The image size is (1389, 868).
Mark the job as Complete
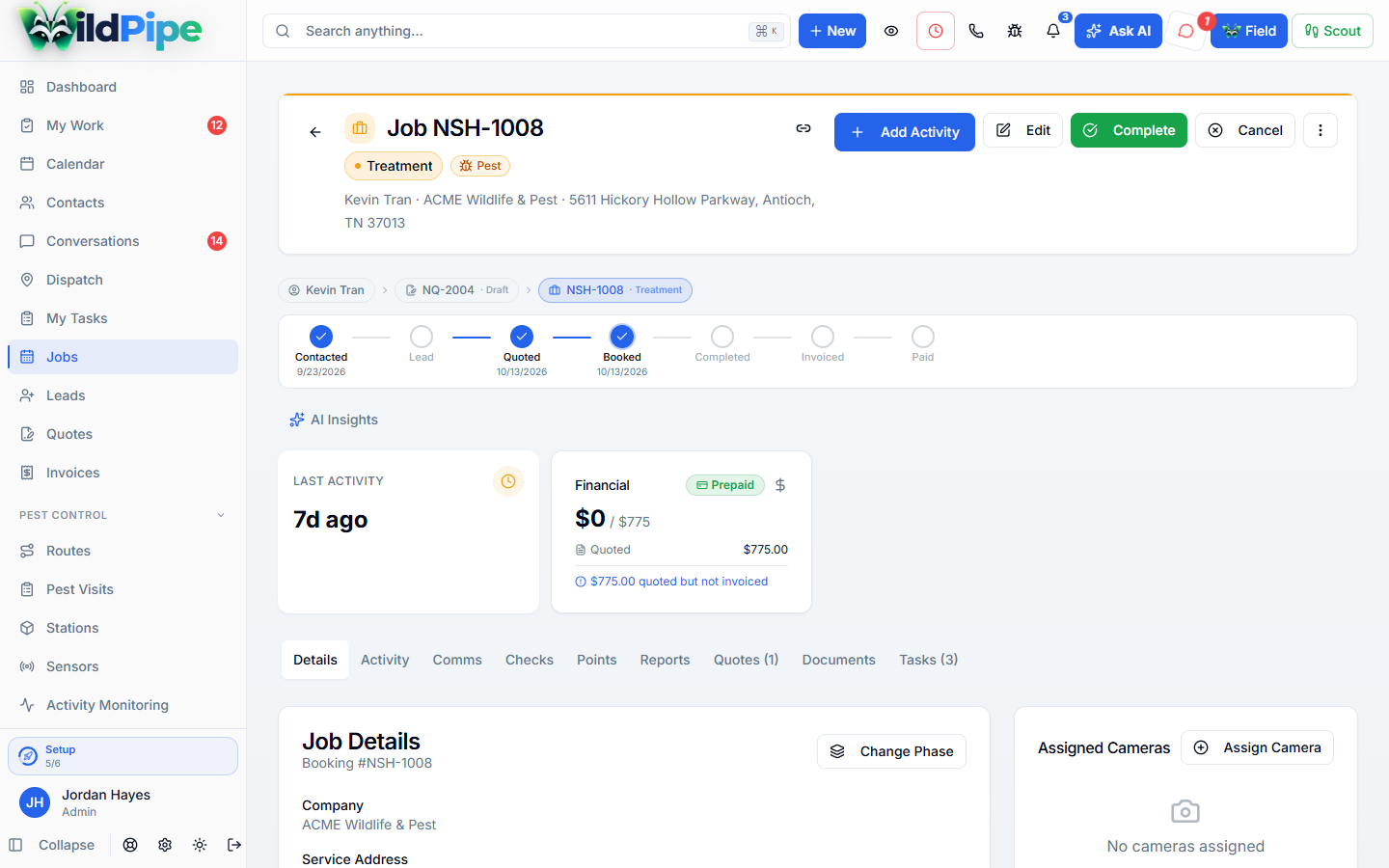pyautogui.click(x=1129, y=130)
